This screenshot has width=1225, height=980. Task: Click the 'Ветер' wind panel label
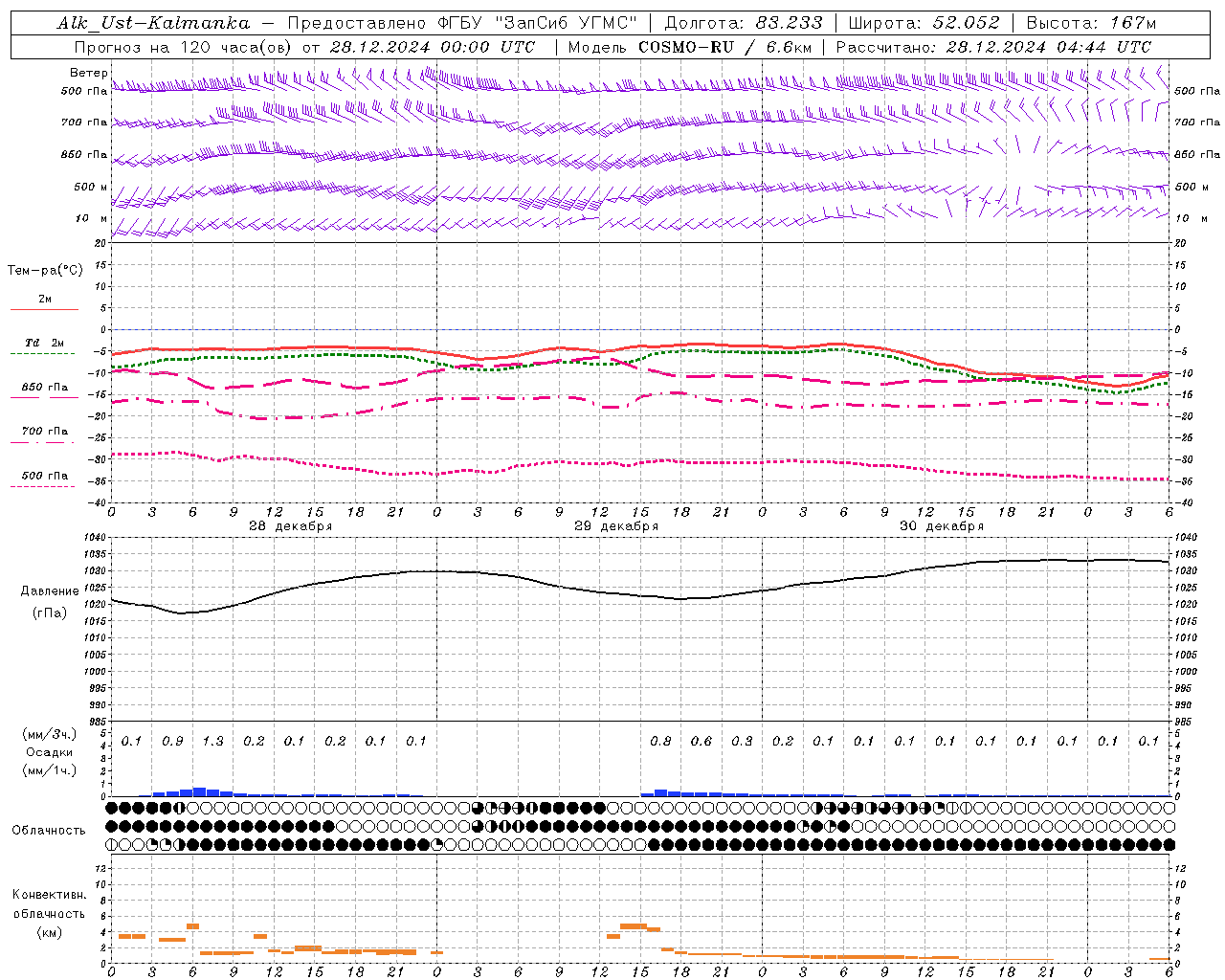tap(88, 73)
